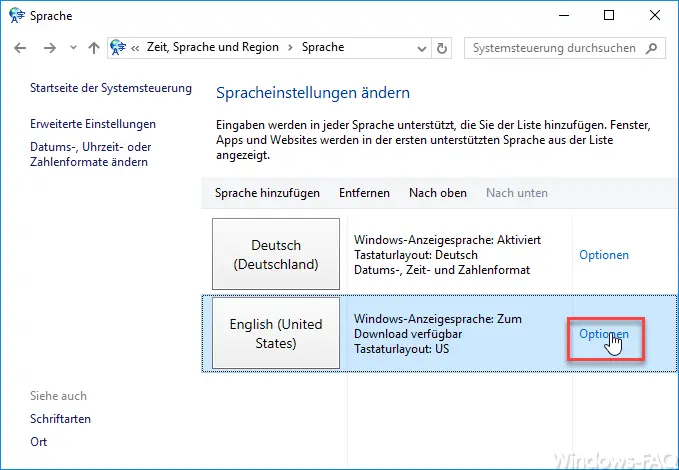Screen dimensions: 679x470
Task: Go back with the left arrow
Action: pos(20,48)
